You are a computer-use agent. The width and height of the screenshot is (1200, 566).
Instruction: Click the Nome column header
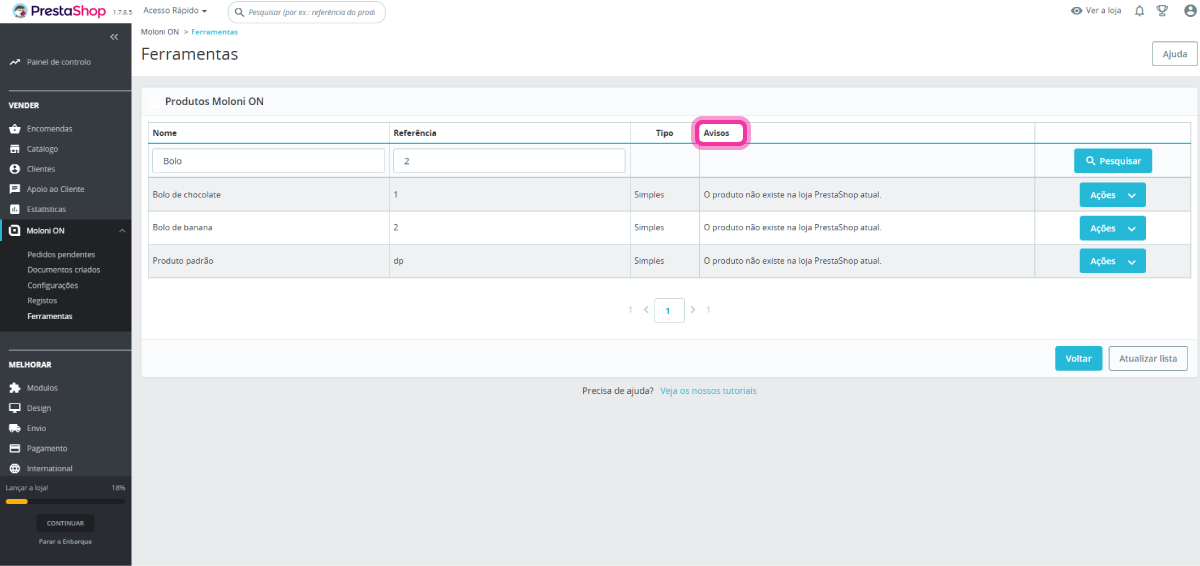[x=165, y=133]
